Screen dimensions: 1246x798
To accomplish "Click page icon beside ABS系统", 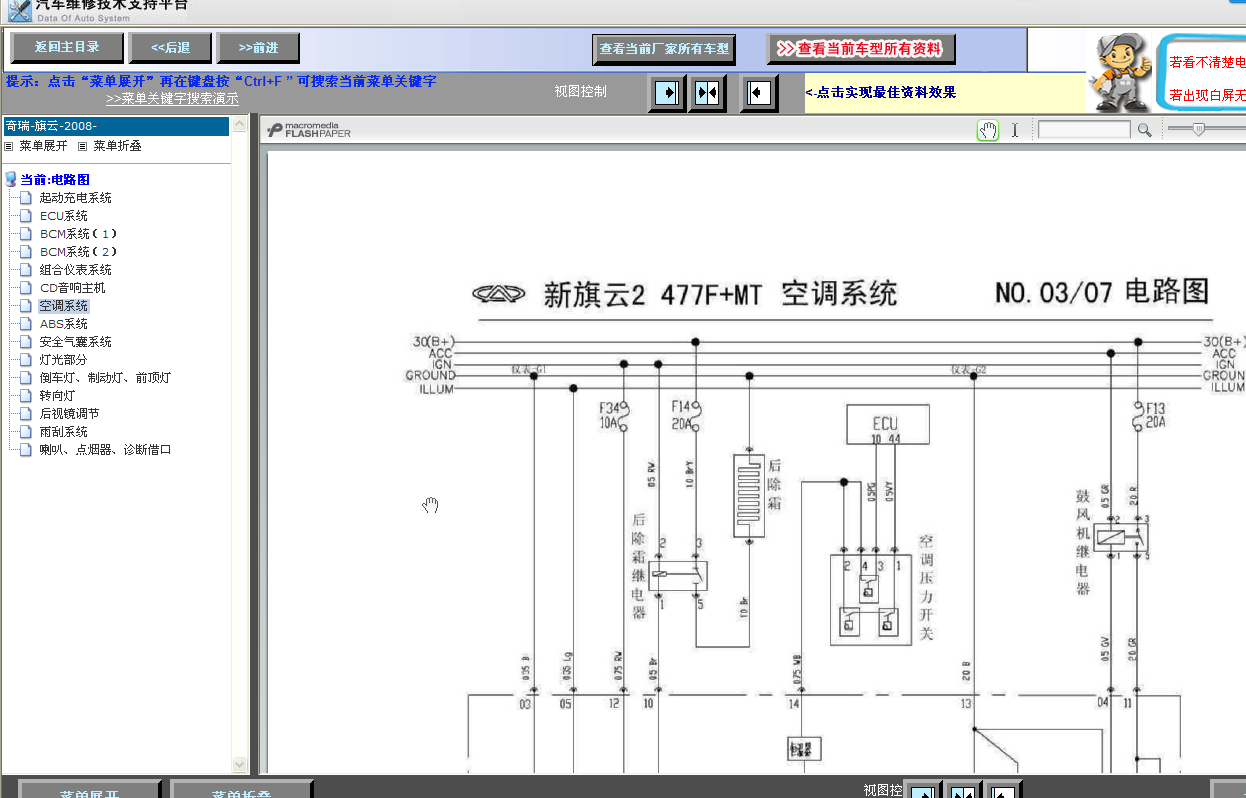I will coord(26,324).
